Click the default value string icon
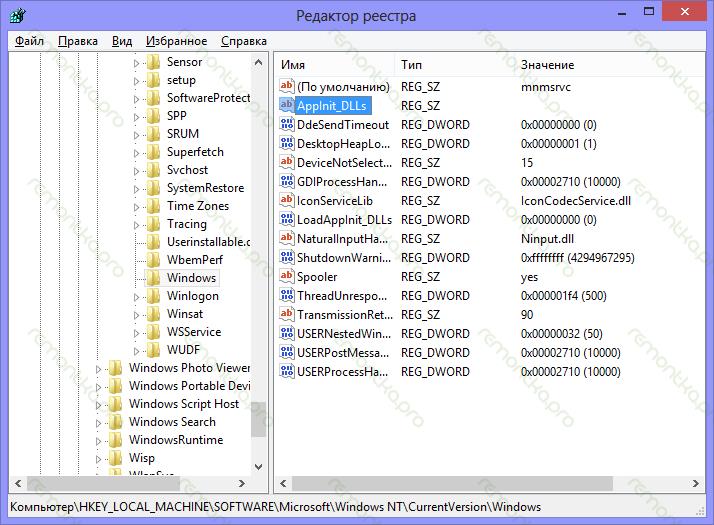The width and height of the screenshot is (714, 525). click(287, 86)
